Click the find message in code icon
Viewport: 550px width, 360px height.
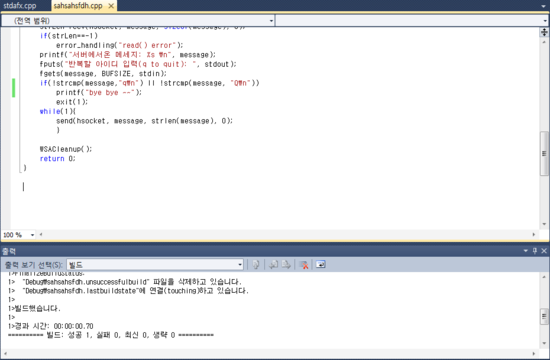point(256,265)
